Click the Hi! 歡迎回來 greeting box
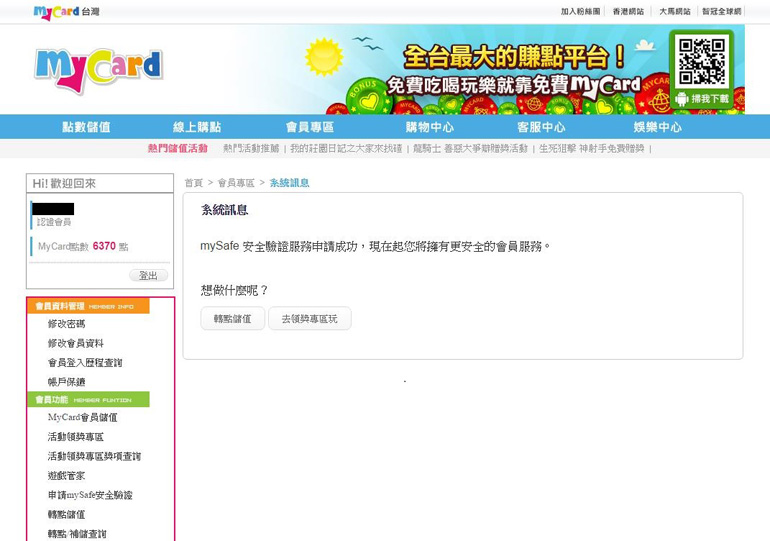This screenshot has width=770, height=541. coord(100,183)
